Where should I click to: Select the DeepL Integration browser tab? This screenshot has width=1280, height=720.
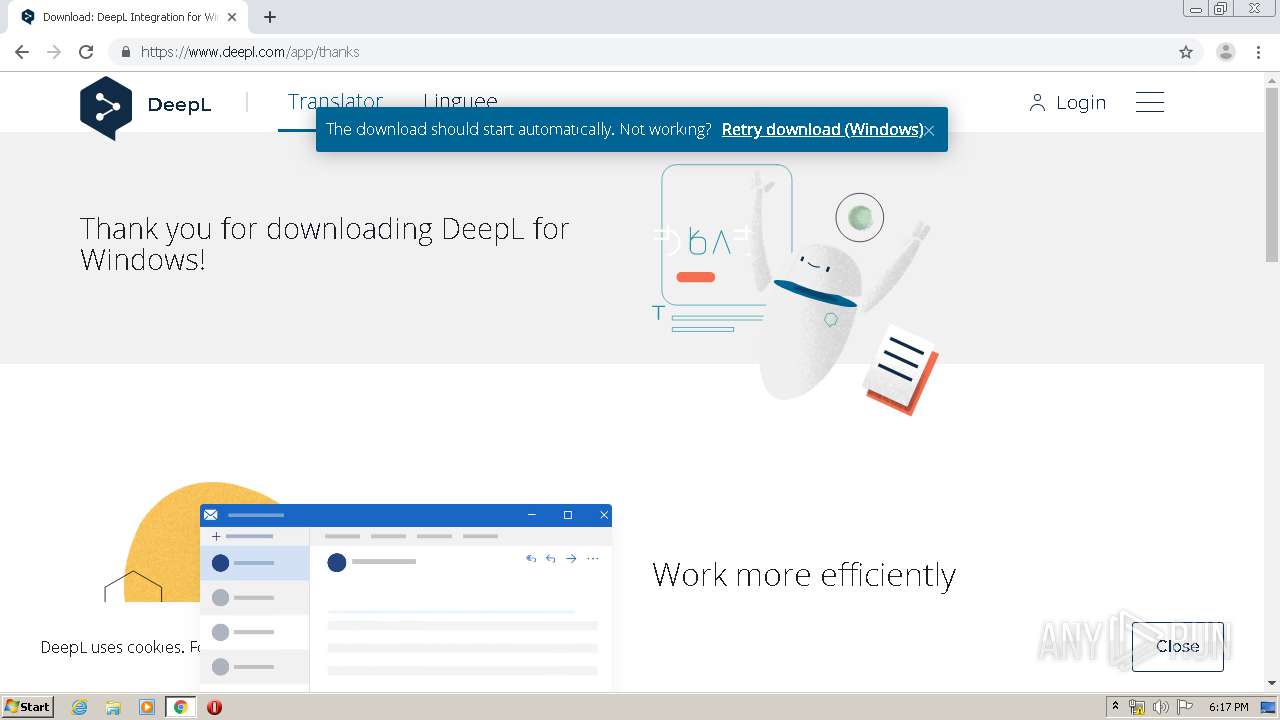tap(128, 17)
